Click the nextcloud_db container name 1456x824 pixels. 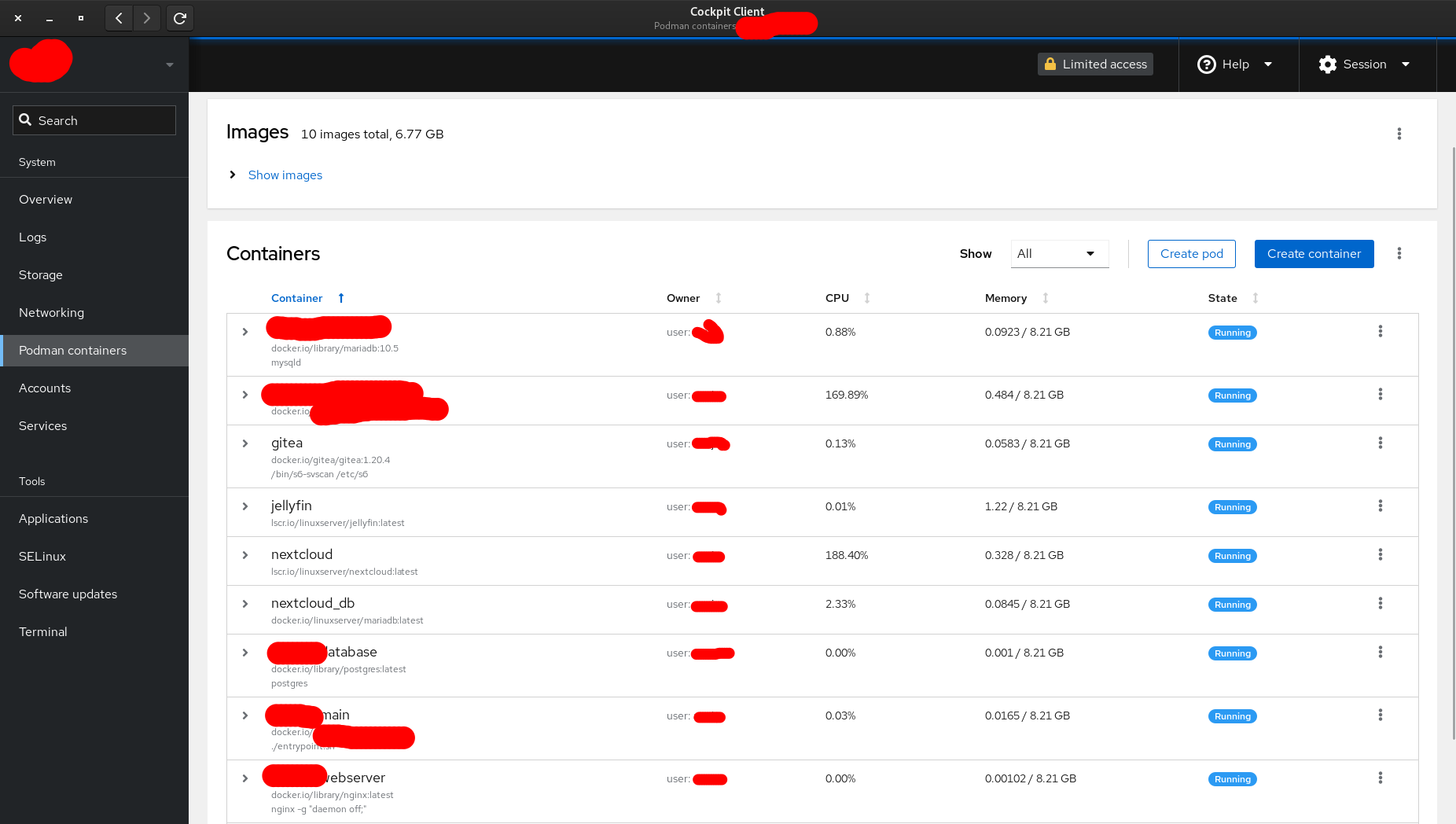(x=313, y=603)
